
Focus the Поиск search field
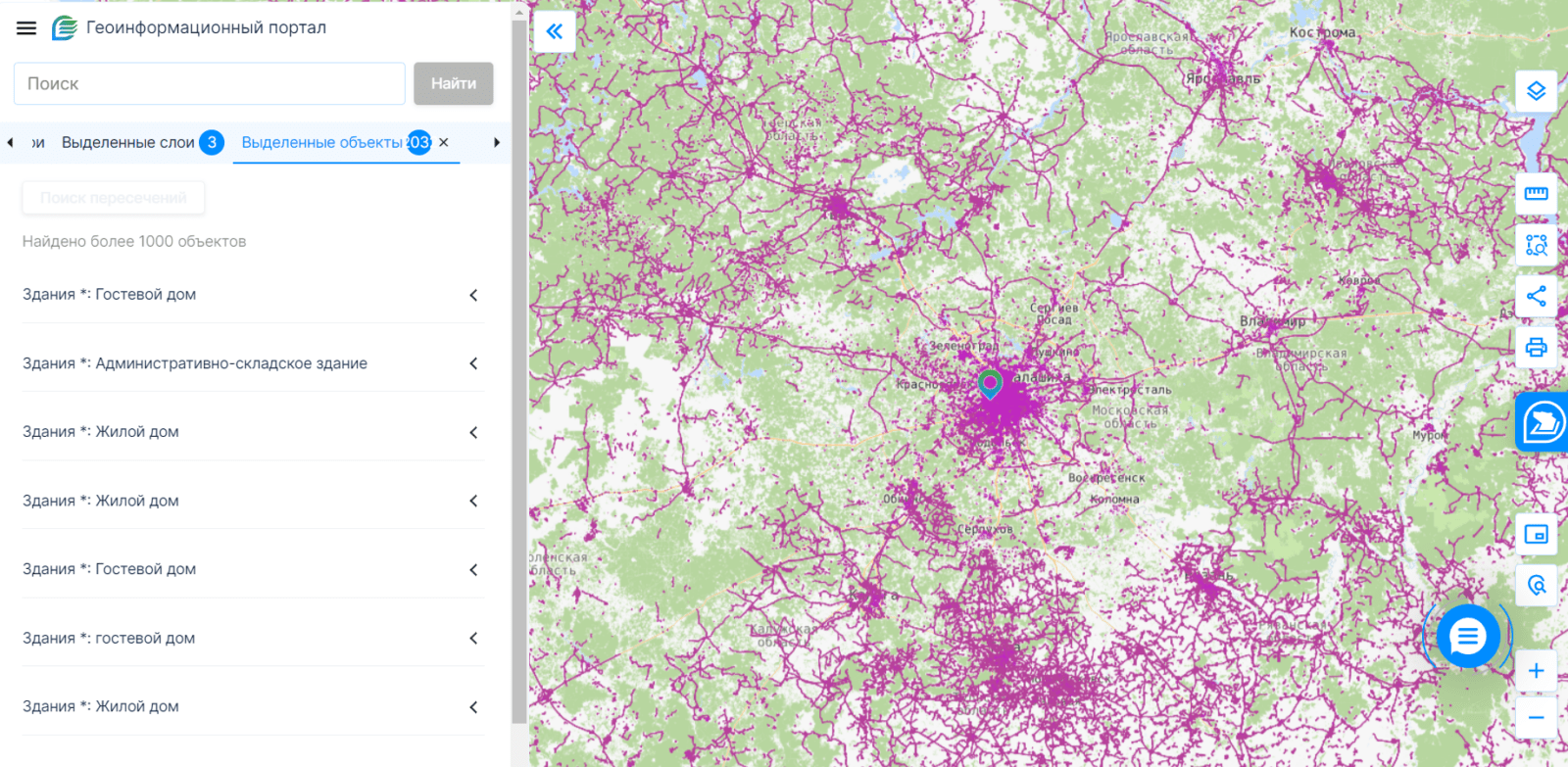(x=209, y=84)
